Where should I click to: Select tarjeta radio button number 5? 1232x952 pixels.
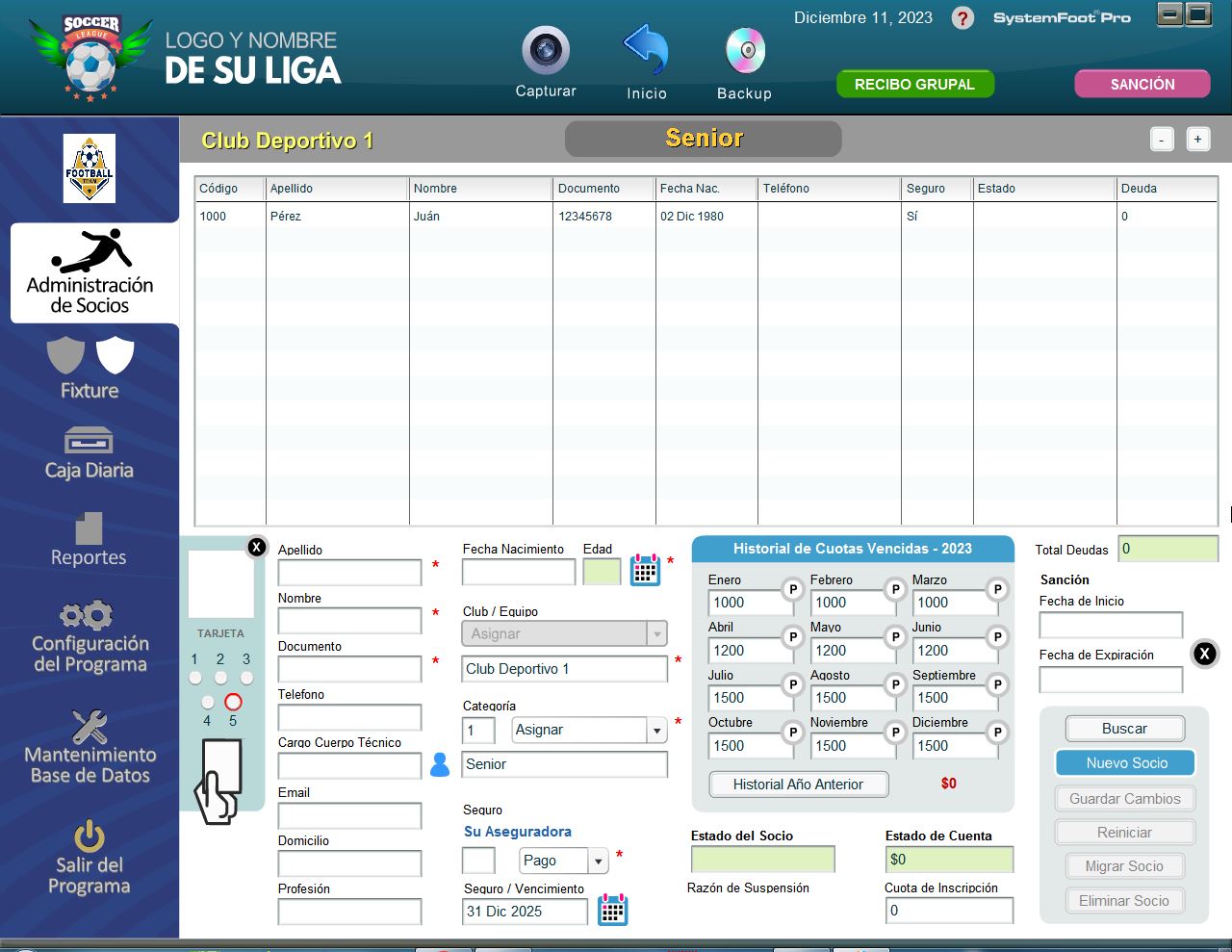[233, 702]
